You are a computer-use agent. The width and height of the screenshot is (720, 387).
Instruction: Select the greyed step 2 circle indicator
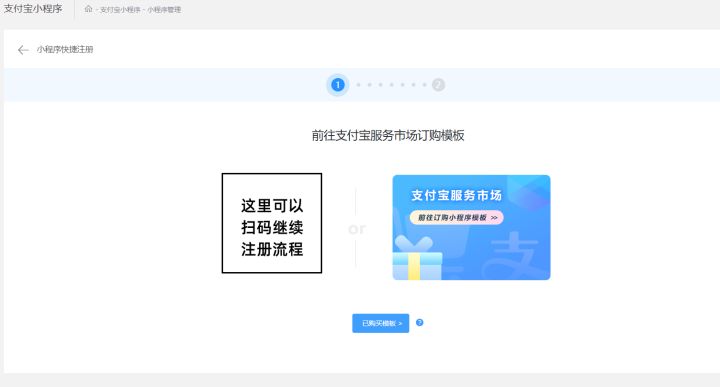(438, 85)
